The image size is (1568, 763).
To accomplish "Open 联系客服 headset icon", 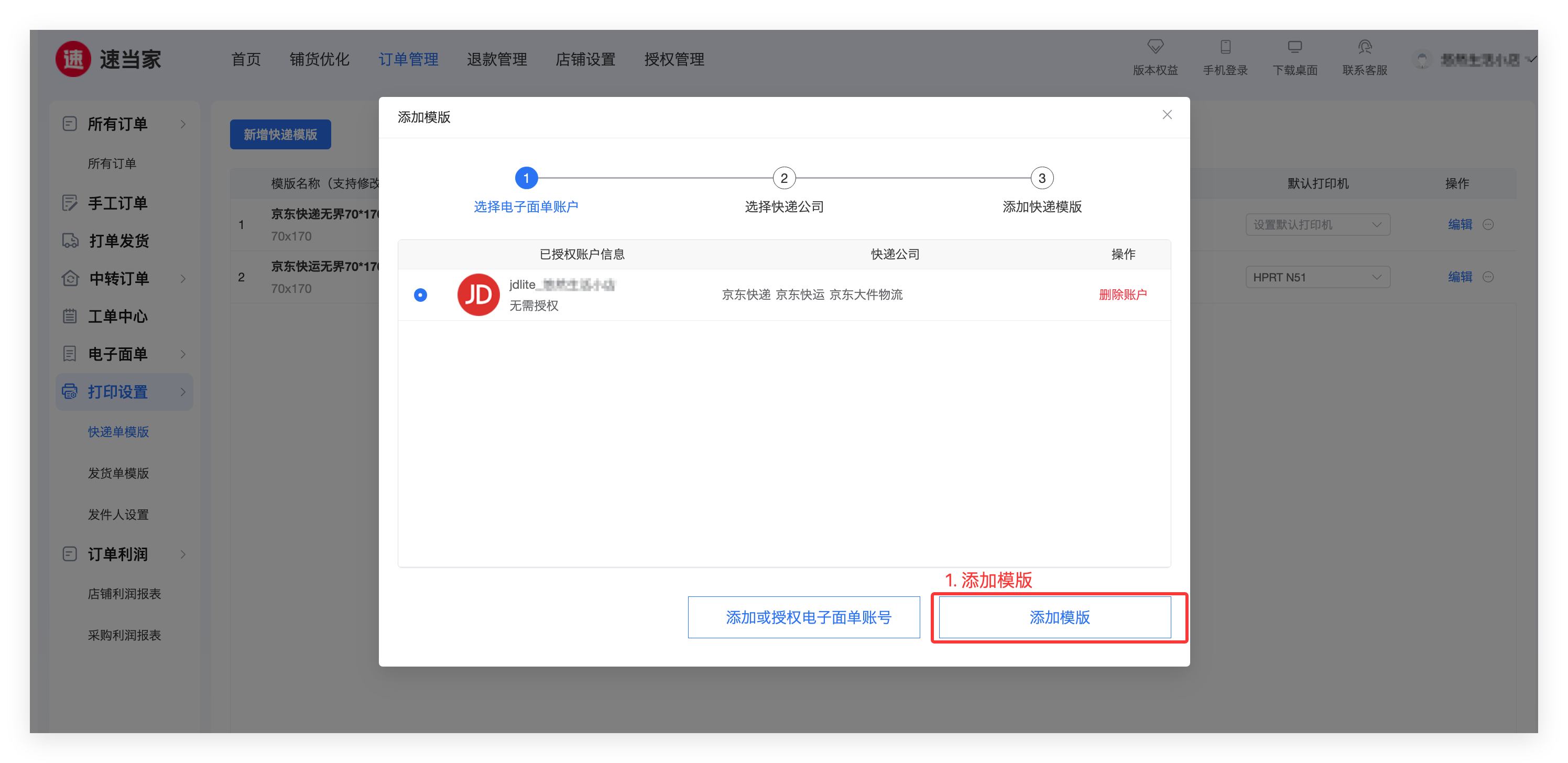I will pyautogui.click(x=1364, y=47).
